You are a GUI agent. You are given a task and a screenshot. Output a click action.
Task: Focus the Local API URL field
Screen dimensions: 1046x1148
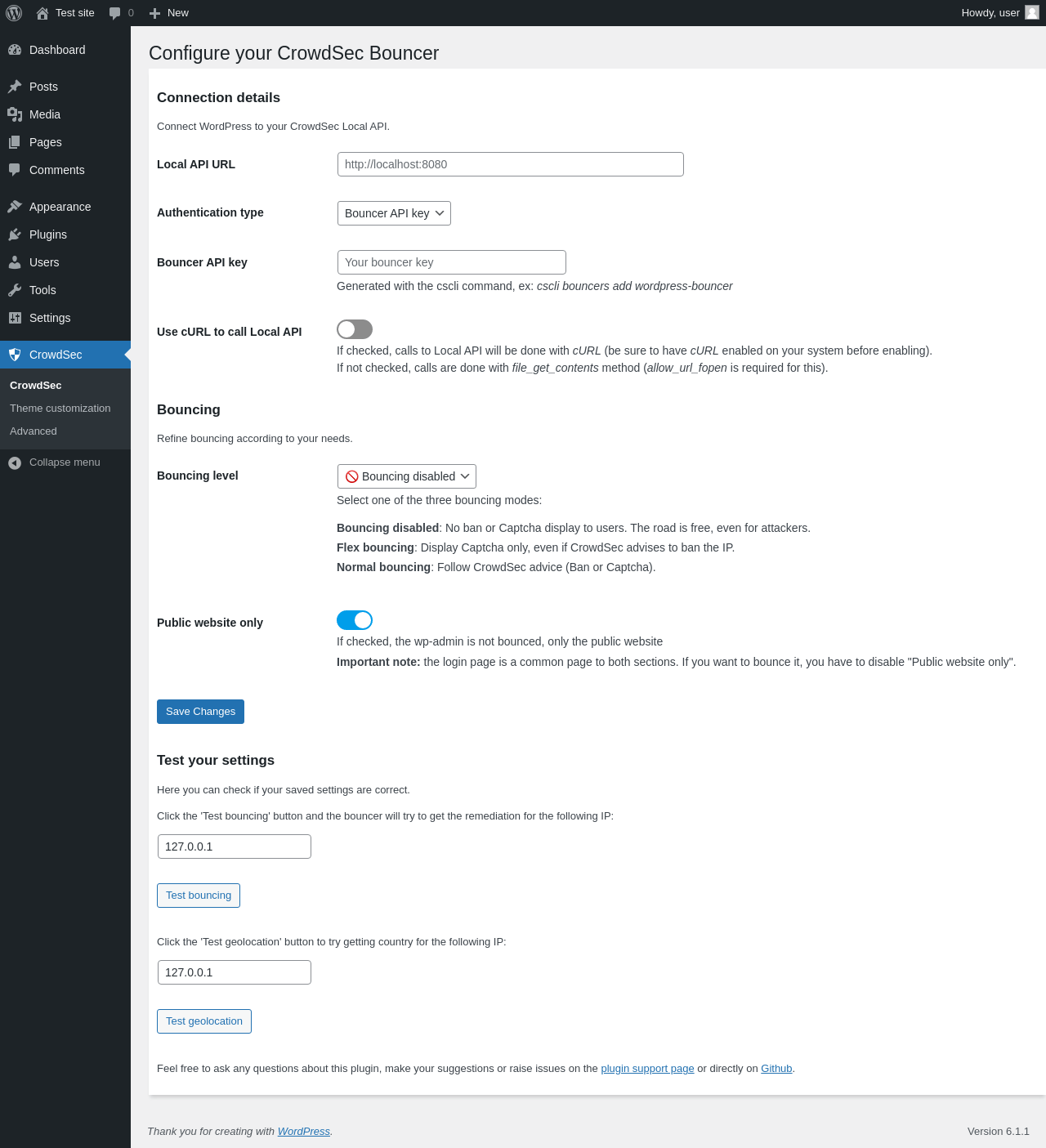pyautogui.click(x=511, y=164)
